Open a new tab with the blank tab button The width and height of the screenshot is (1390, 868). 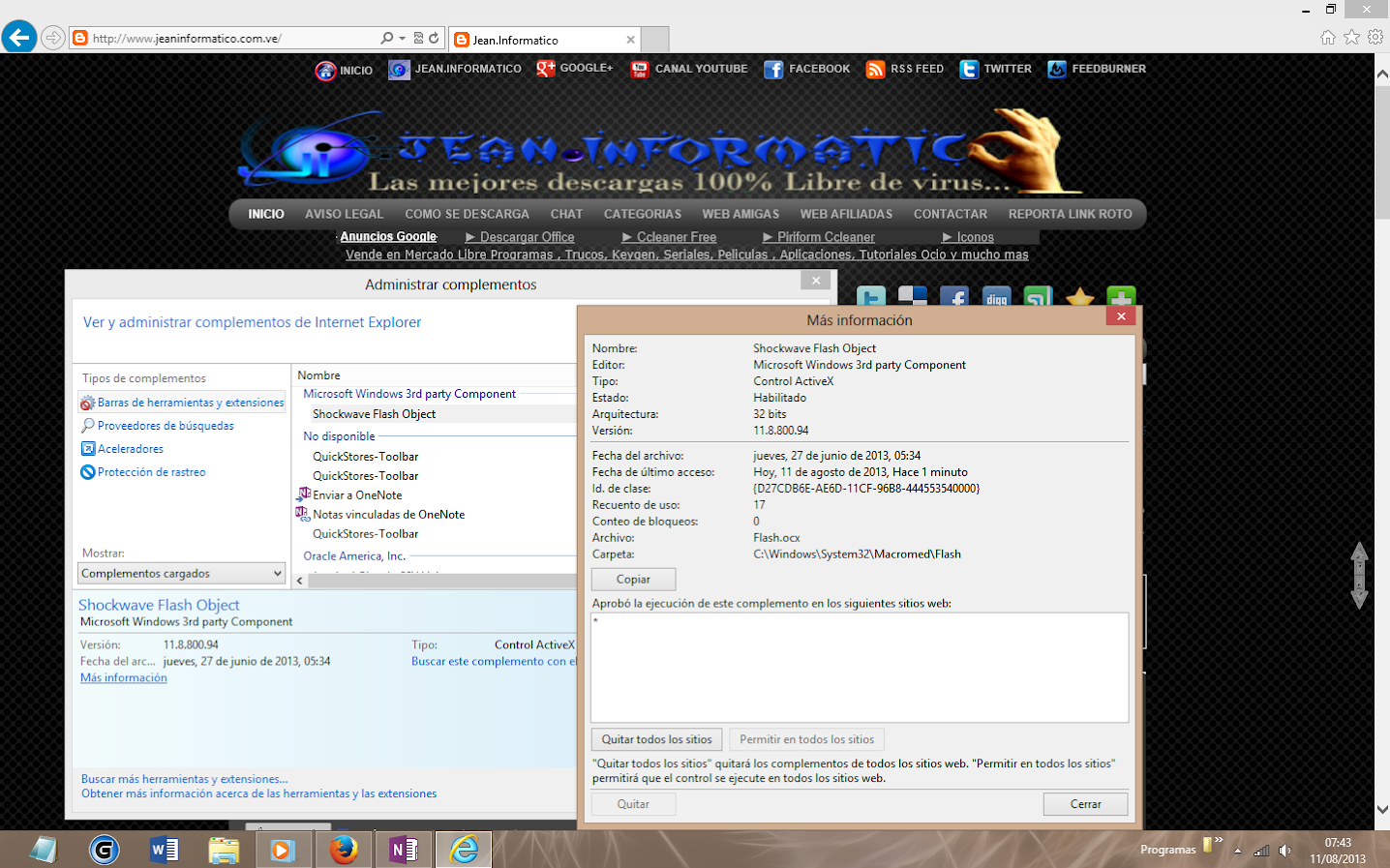click(x=655, y=40)
